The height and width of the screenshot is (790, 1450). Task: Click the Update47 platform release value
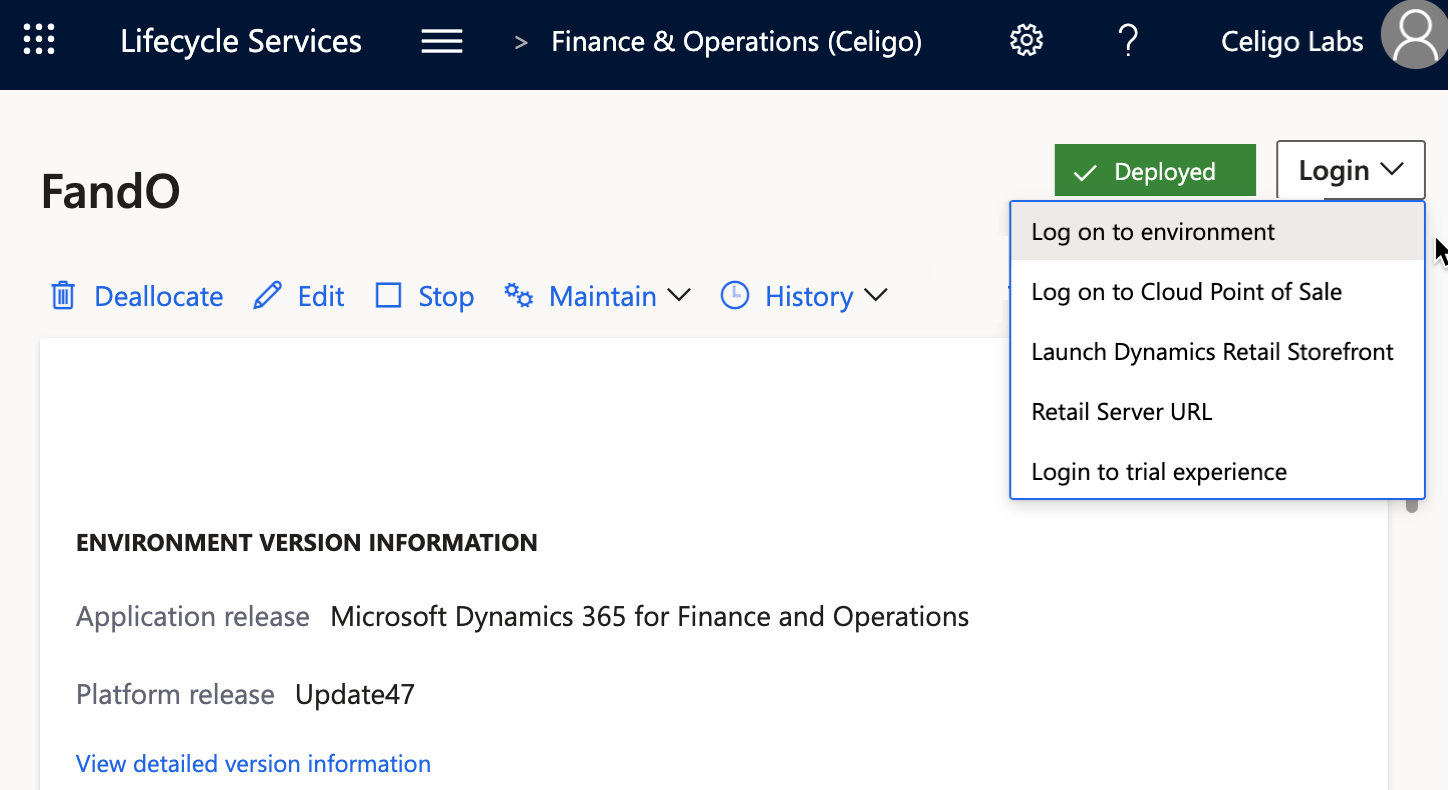(x=355, y=694)
